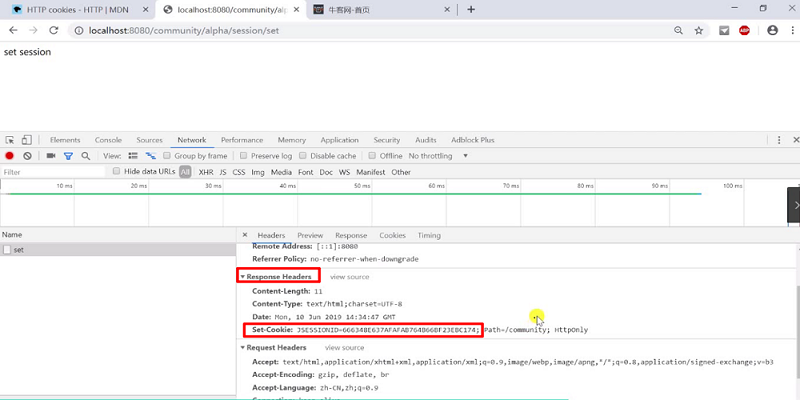The height and width of the screenshot is (400, 800).
Task: Open the Application panel tab
Action: (x=339, y=140)
